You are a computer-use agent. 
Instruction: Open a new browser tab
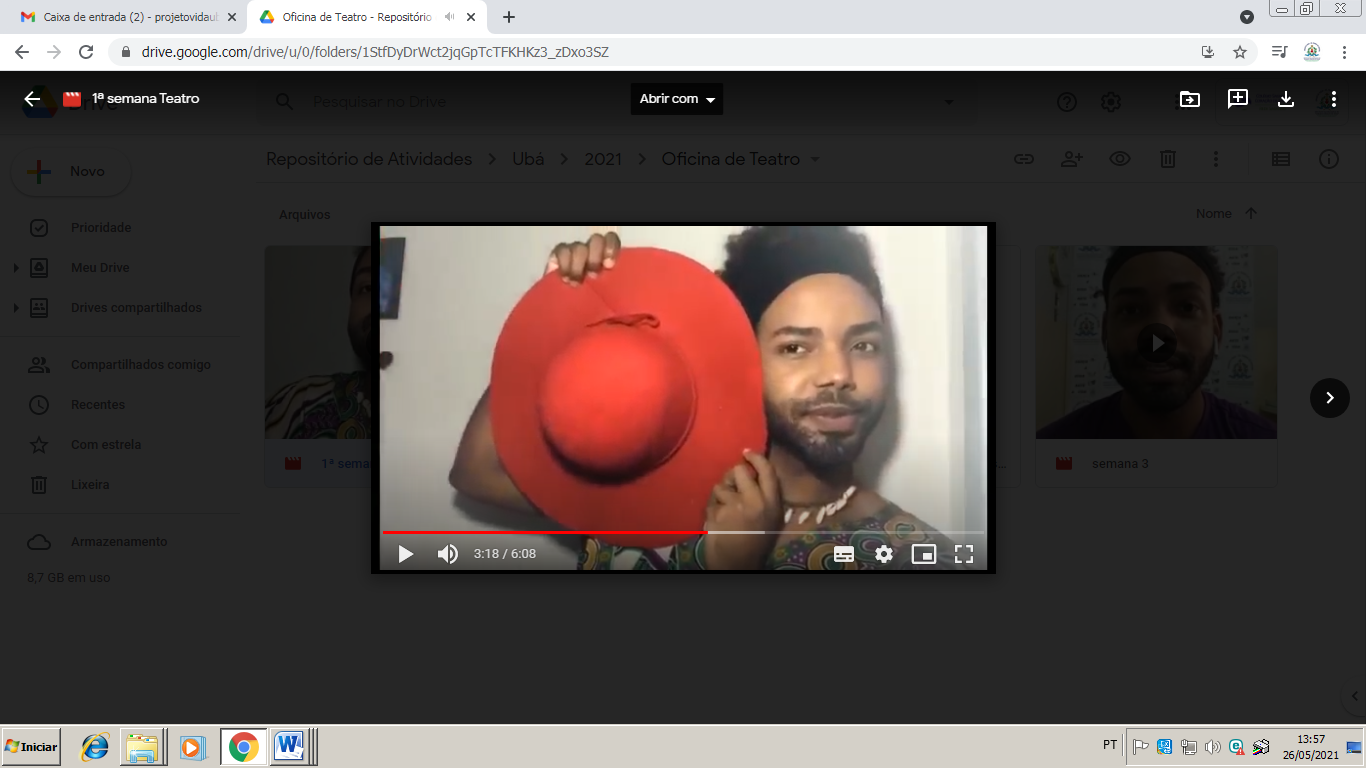(509, 17)
